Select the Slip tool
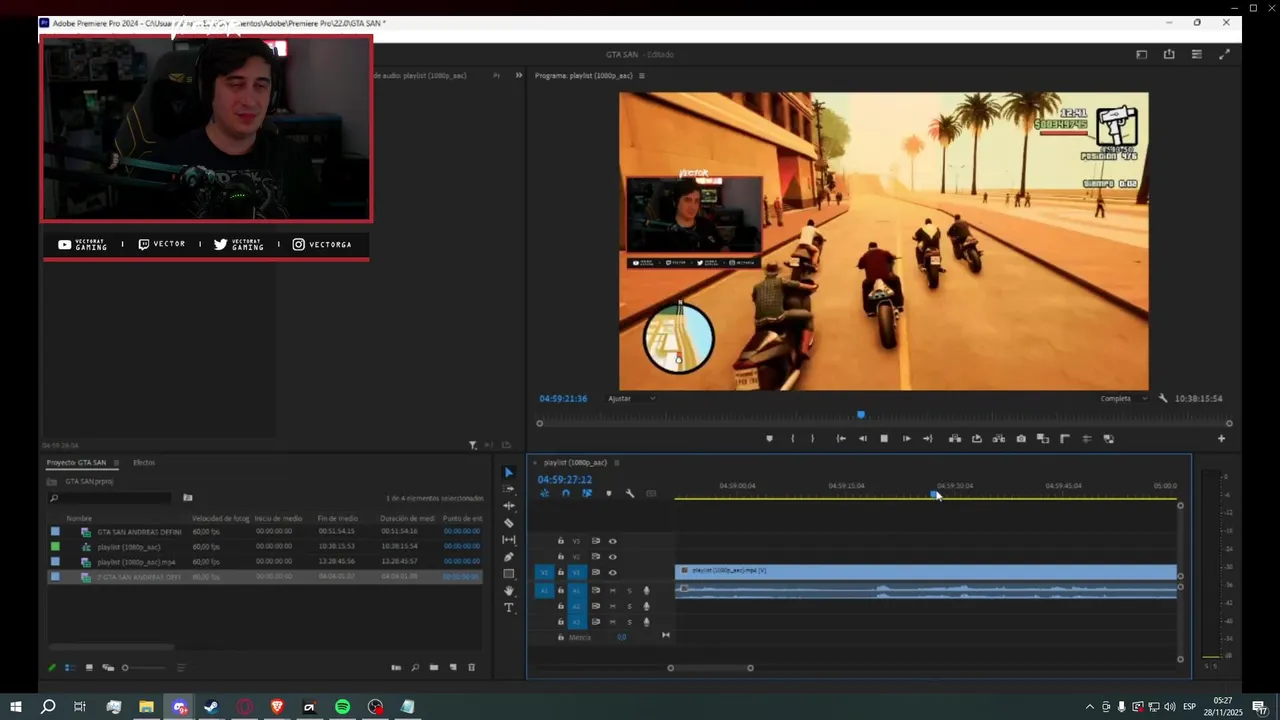1280x720 pixels. (x=509, y=540)
